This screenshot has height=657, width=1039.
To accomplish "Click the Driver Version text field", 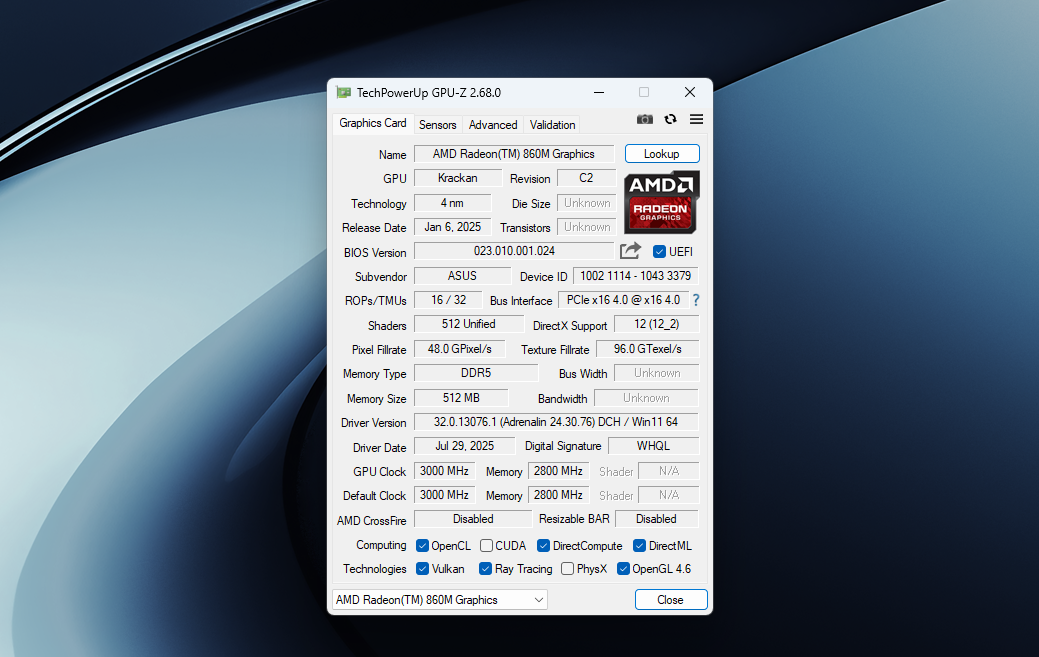I will coord(556,422).
